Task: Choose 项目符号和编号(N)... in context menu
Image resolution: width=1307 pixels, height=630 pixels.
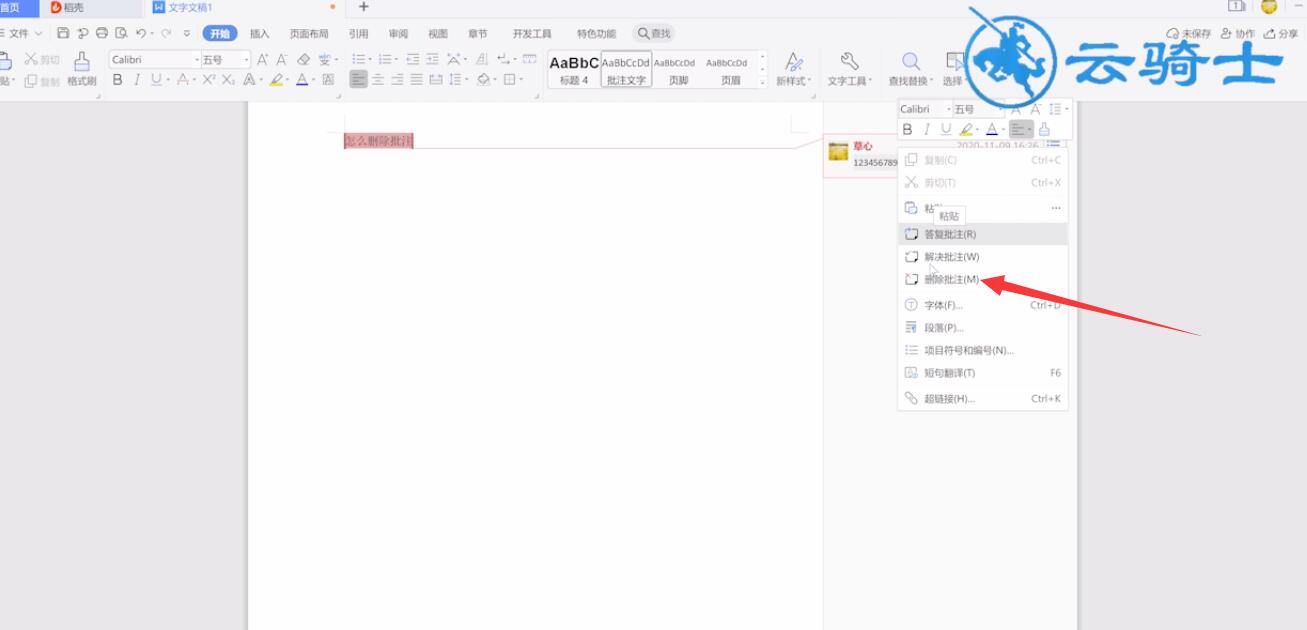Action: (x=983, y=350)
